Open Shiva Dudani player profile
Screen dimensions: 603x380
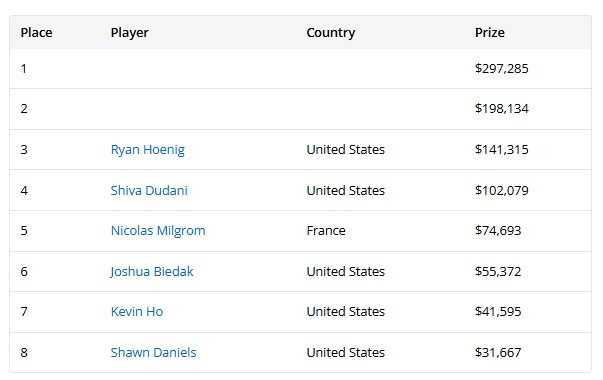click(149, 190)
